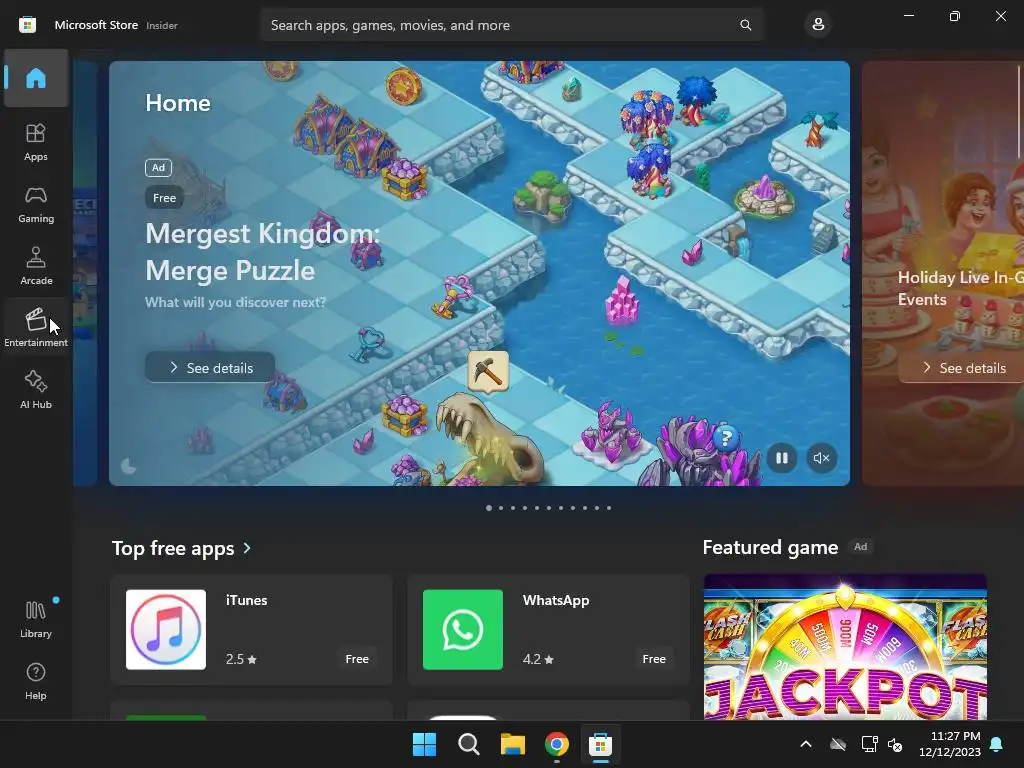This screenshot has width=1024, height=768.
Task: See details for Holiday Live In-Game Events
Action: point(963,368)
